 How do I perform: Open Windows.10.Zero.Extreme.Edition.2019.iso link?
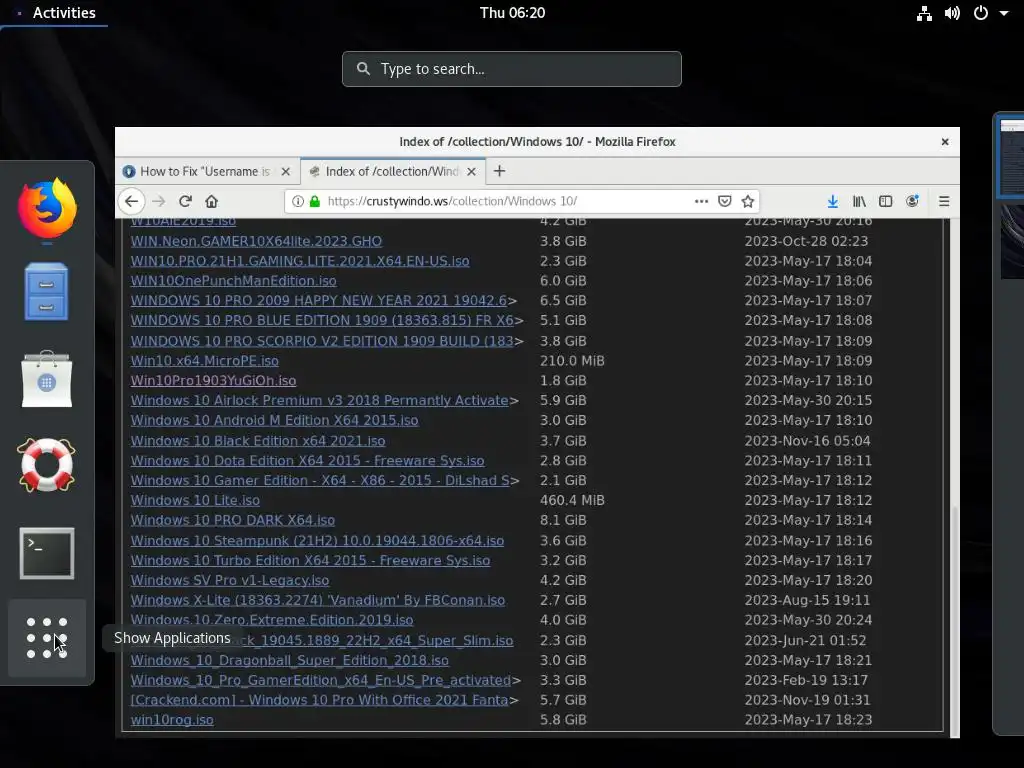coord(272,620)
